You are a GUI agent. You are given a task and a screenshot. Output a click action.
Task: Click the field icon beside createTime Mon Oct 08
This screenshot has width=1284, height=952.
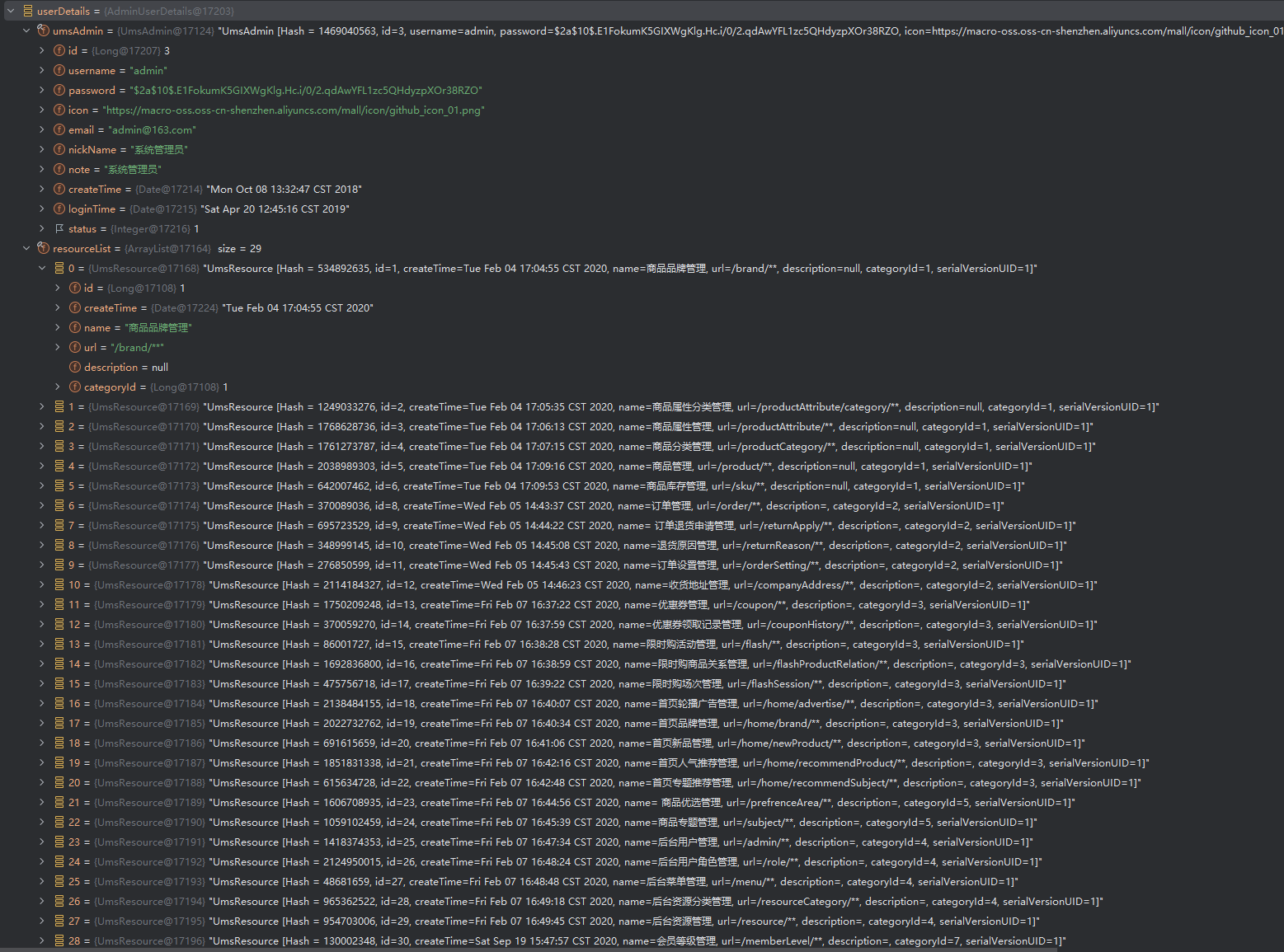click(59, 189)
